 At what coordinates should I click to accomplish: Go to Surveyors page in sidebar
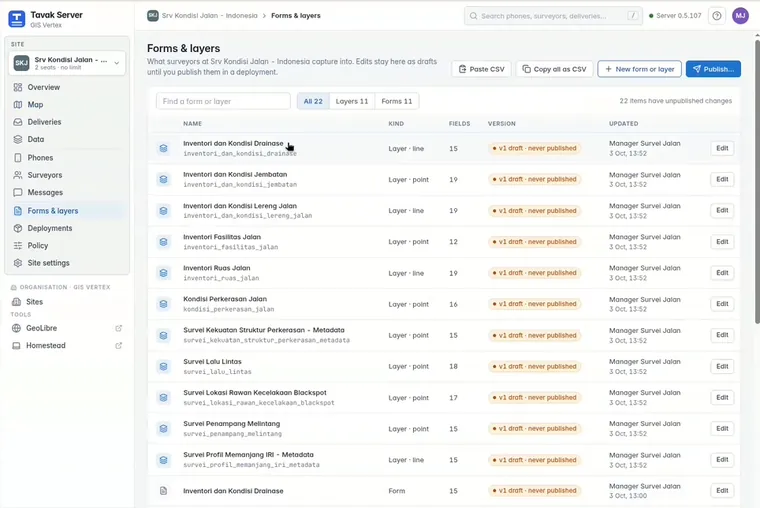tap(67, 175)
